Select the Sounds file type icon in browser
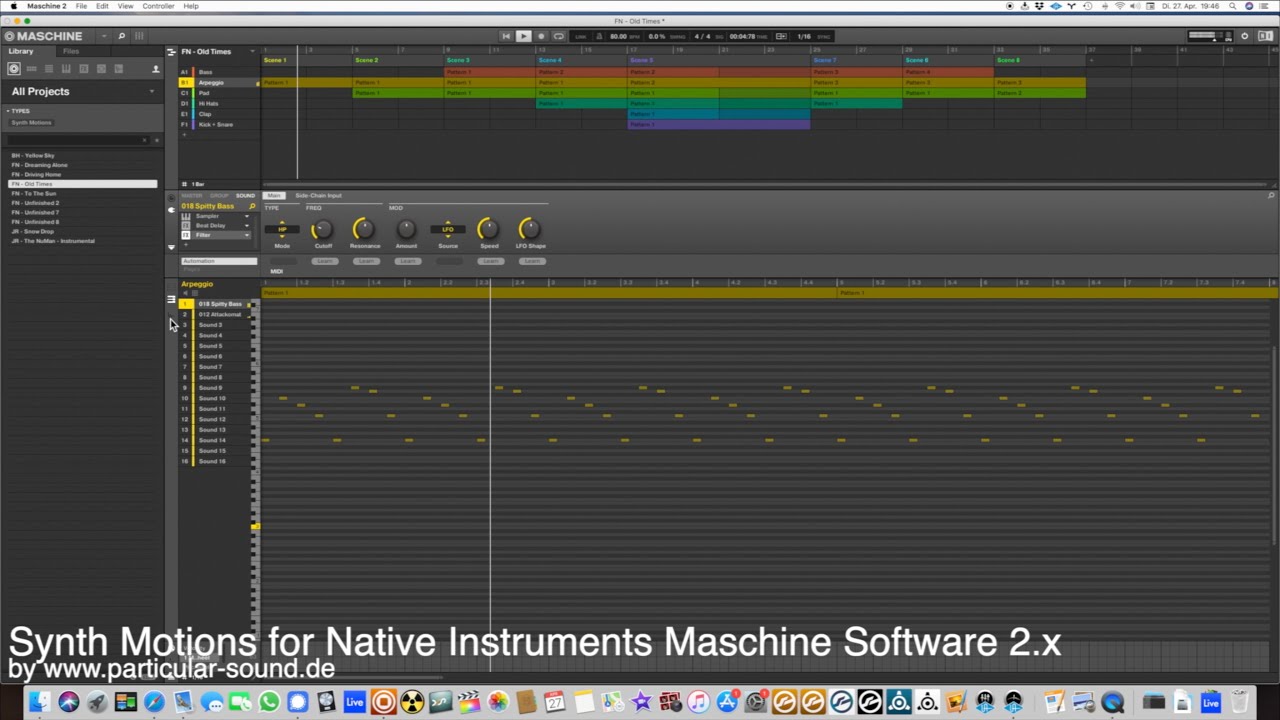1280x720 pixels. 48,69
